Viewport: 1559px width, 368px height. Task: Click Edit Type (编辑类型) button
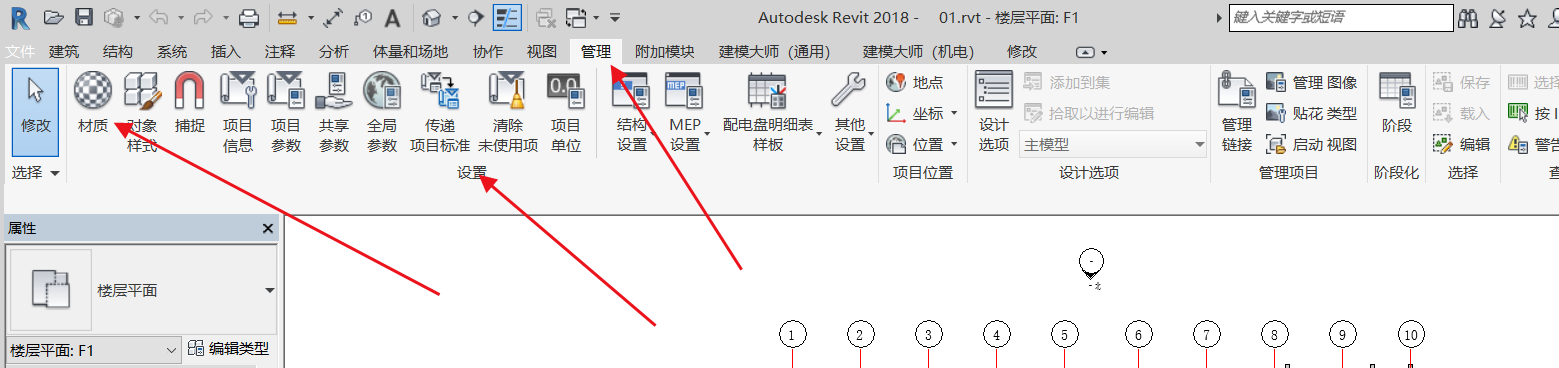(x=228, y=349)
